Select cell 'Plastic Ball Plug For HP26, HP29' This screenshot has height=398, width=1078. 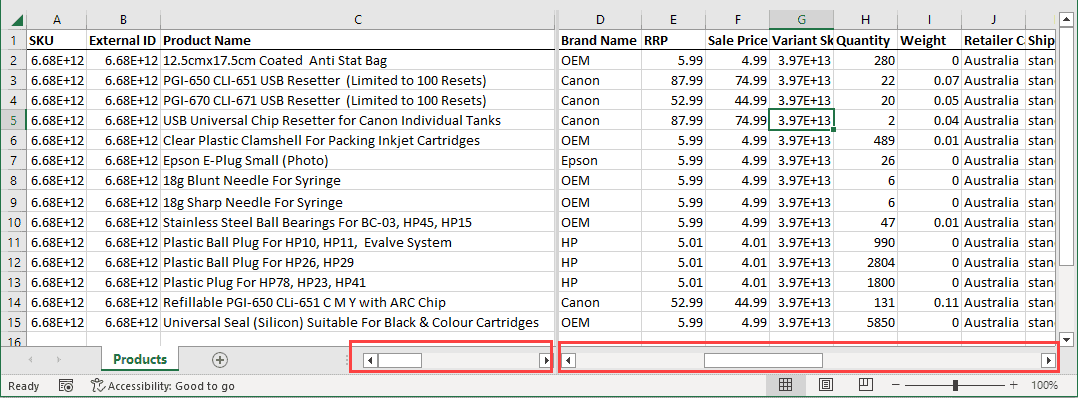pyautogui.click(x=358, y=263)
